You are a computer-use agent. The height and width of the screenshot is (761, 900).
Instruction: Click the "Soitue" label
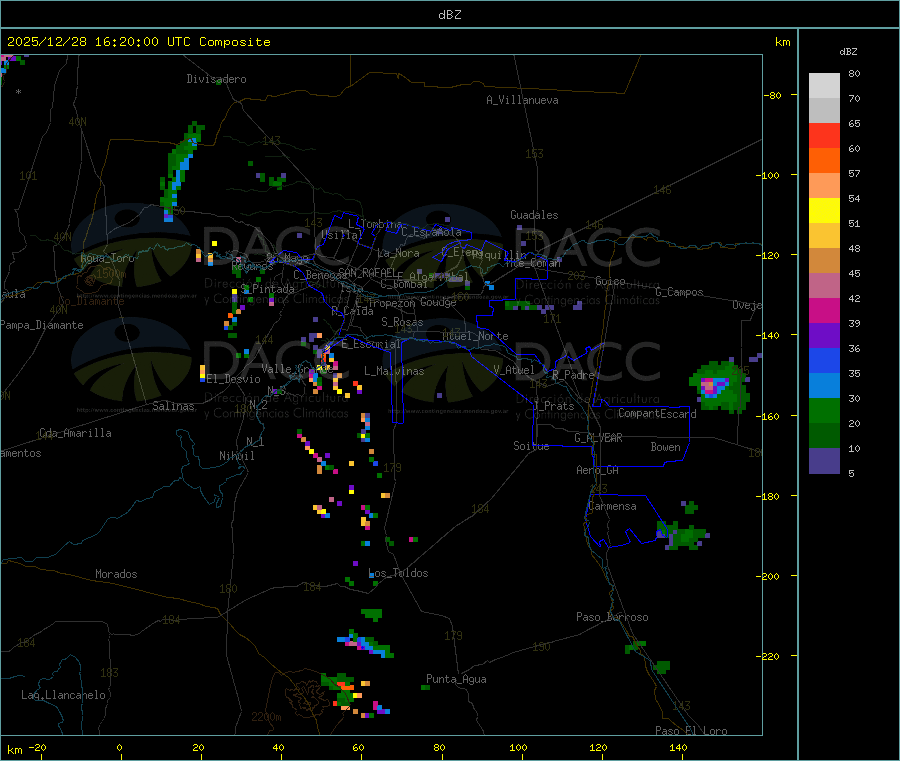point(531,446)
